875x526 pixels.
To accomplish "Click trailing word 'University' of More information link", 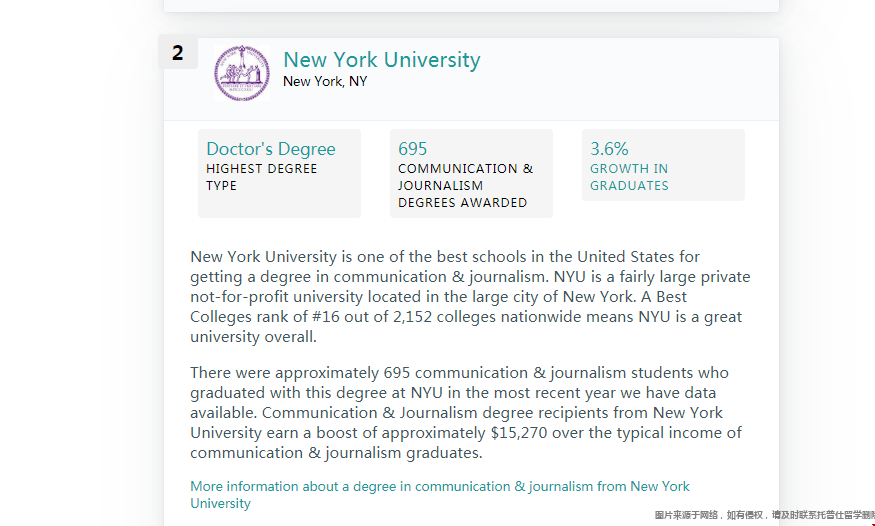I will 220,503.
